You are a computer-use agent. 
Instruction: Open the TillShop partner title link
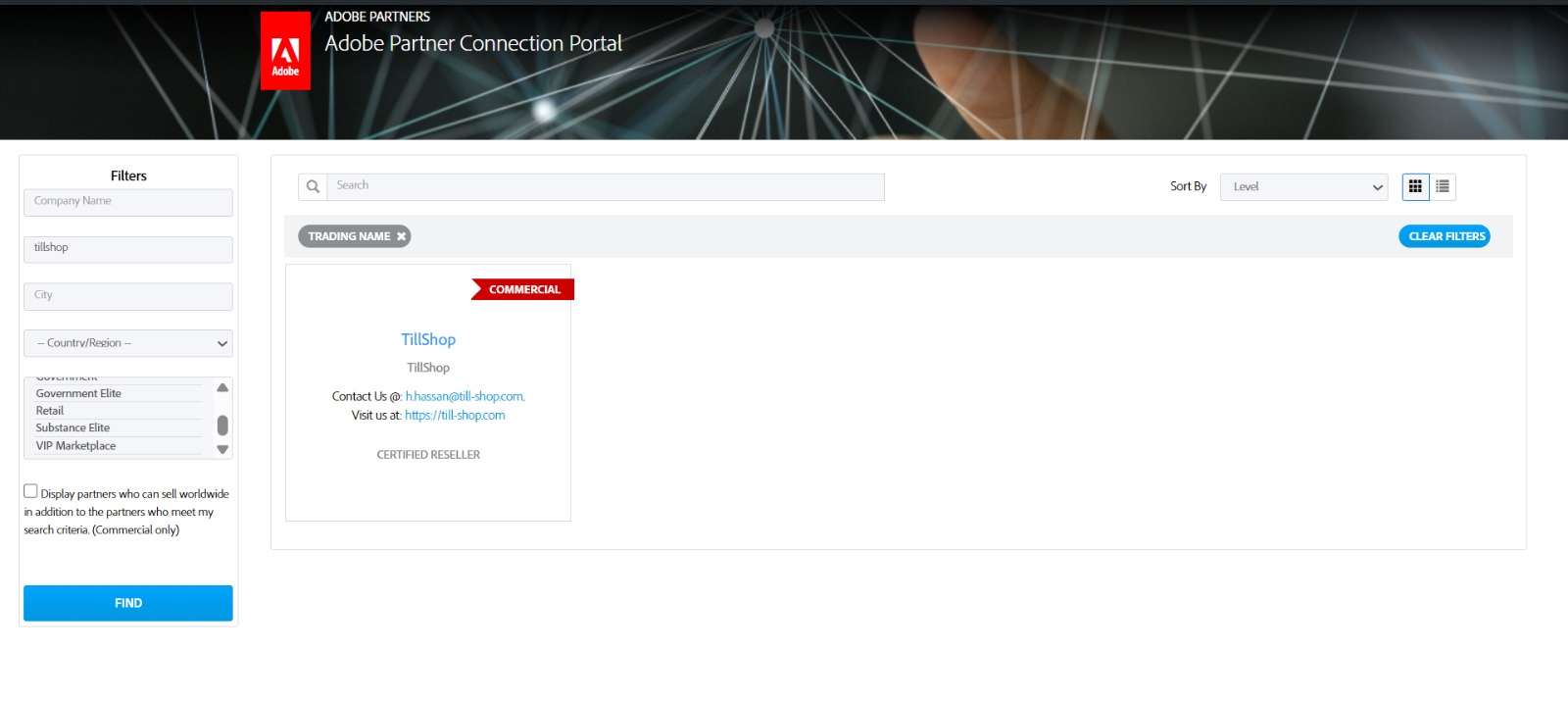(428, 339)
